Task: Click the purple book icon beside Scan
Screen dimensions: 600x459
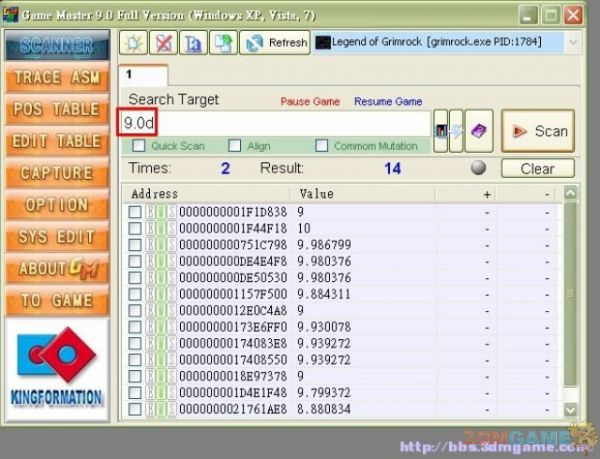Action: [x=479, y=131]
